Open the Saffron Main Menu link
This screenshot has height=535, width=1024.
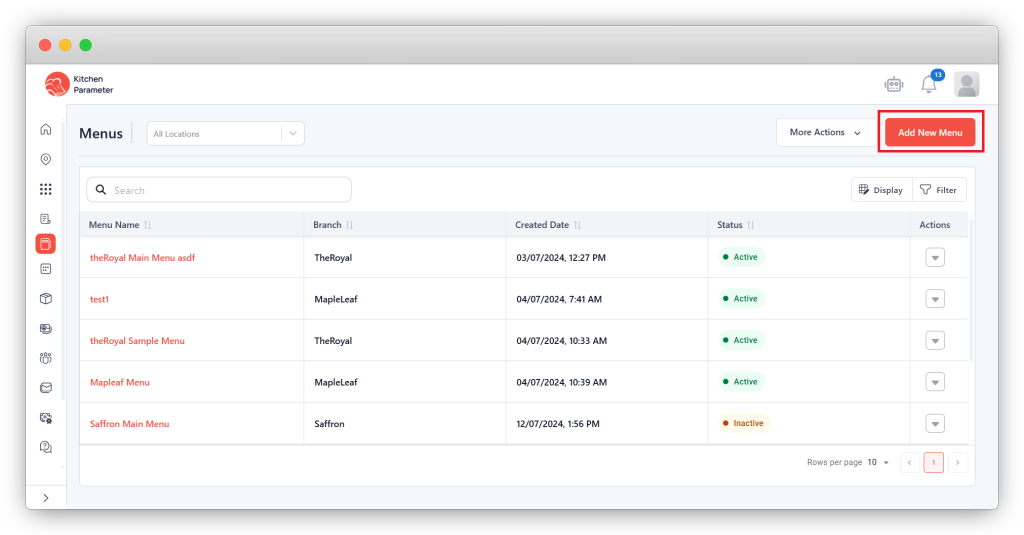[129, 424]
